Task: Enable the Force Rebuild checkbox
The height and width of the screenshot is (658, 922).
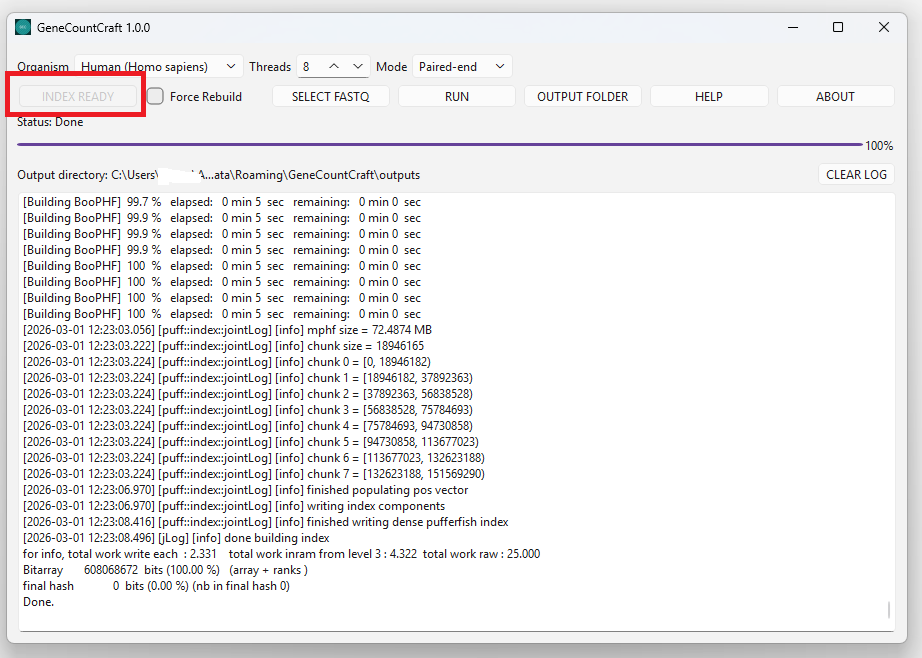Action: pyautogui.click(x=155, y=96)
